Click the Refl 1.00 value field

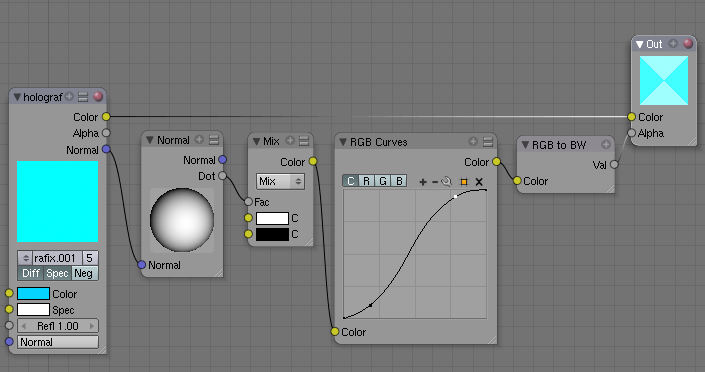point(58,326)
